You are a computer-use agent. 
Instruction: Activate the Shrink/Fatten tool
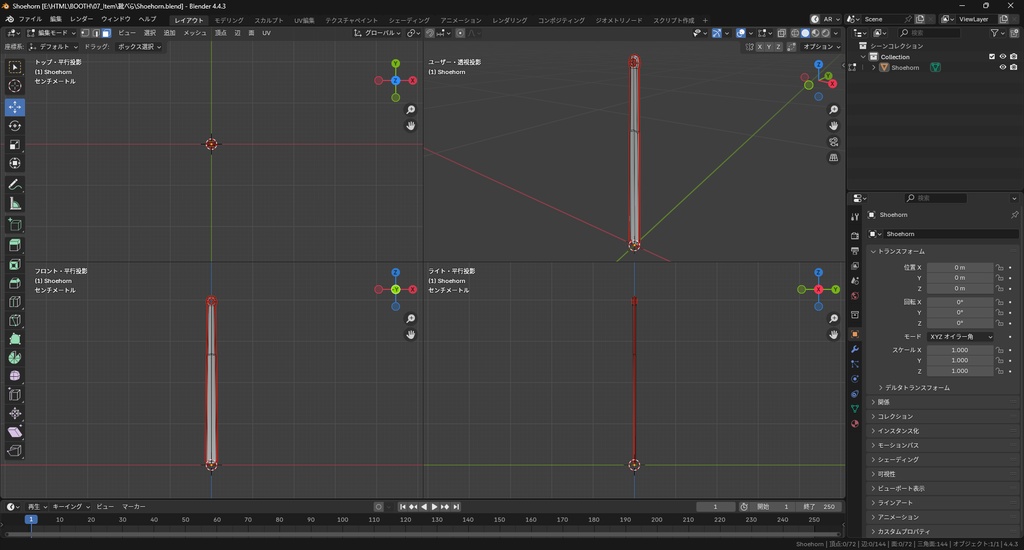(14, 413)
